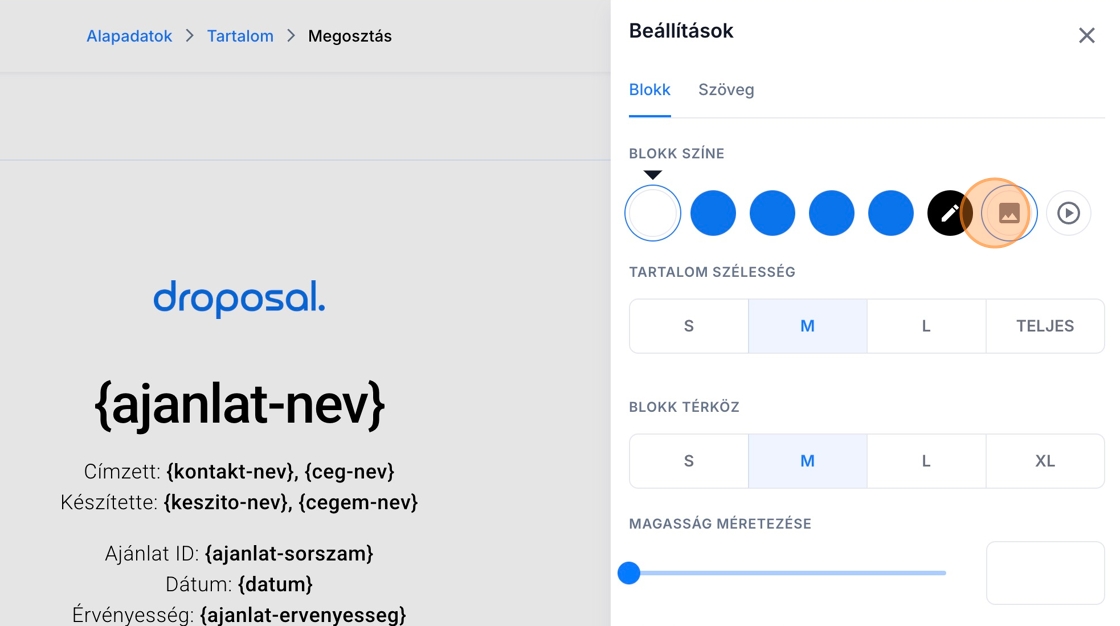
Task: Set content width to L
Action: pyautogui.click(x=926, y=326)
